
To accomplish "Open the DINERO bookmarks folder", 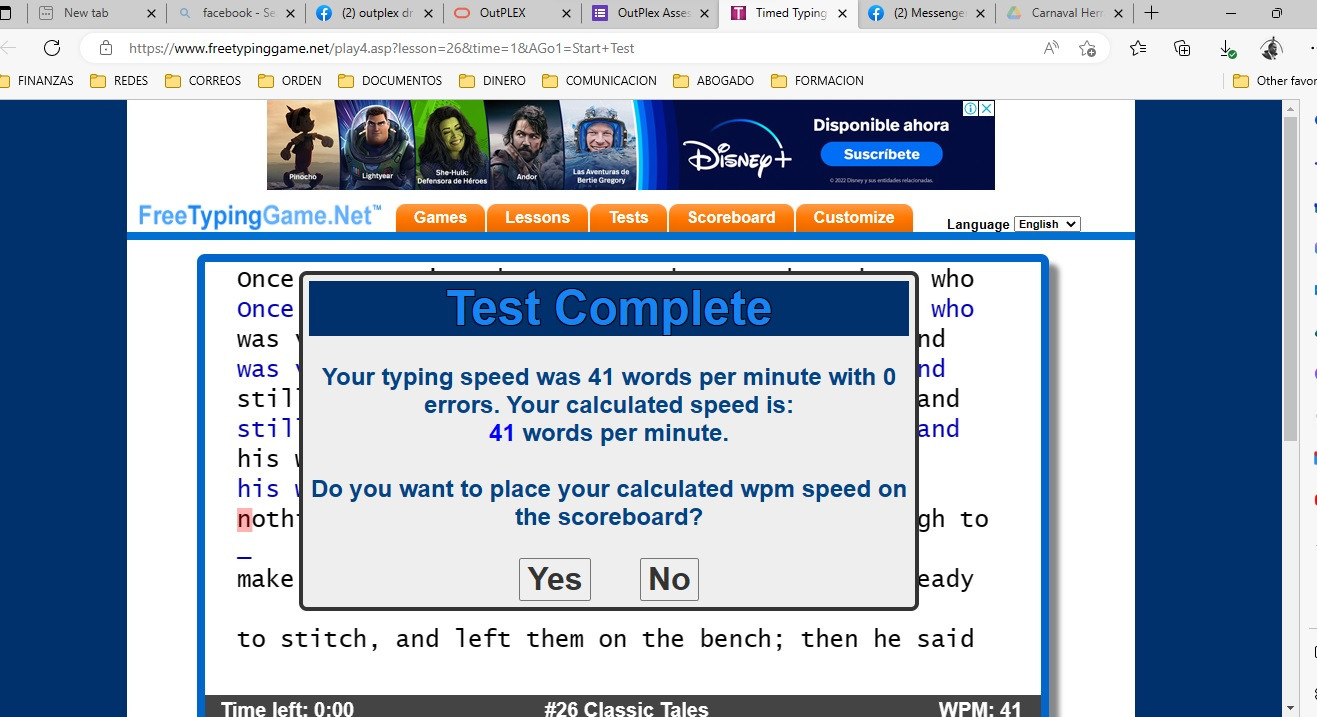I will (492, 81).
